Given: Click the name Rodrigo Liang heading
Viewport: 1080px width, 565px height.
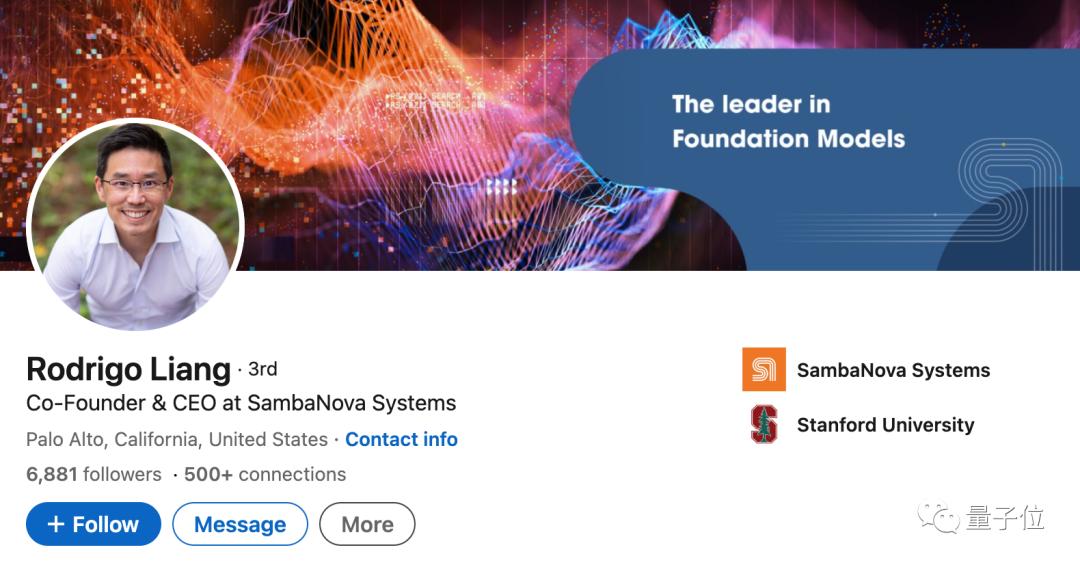Looking at the screenshot, I should tap(128, 369).
